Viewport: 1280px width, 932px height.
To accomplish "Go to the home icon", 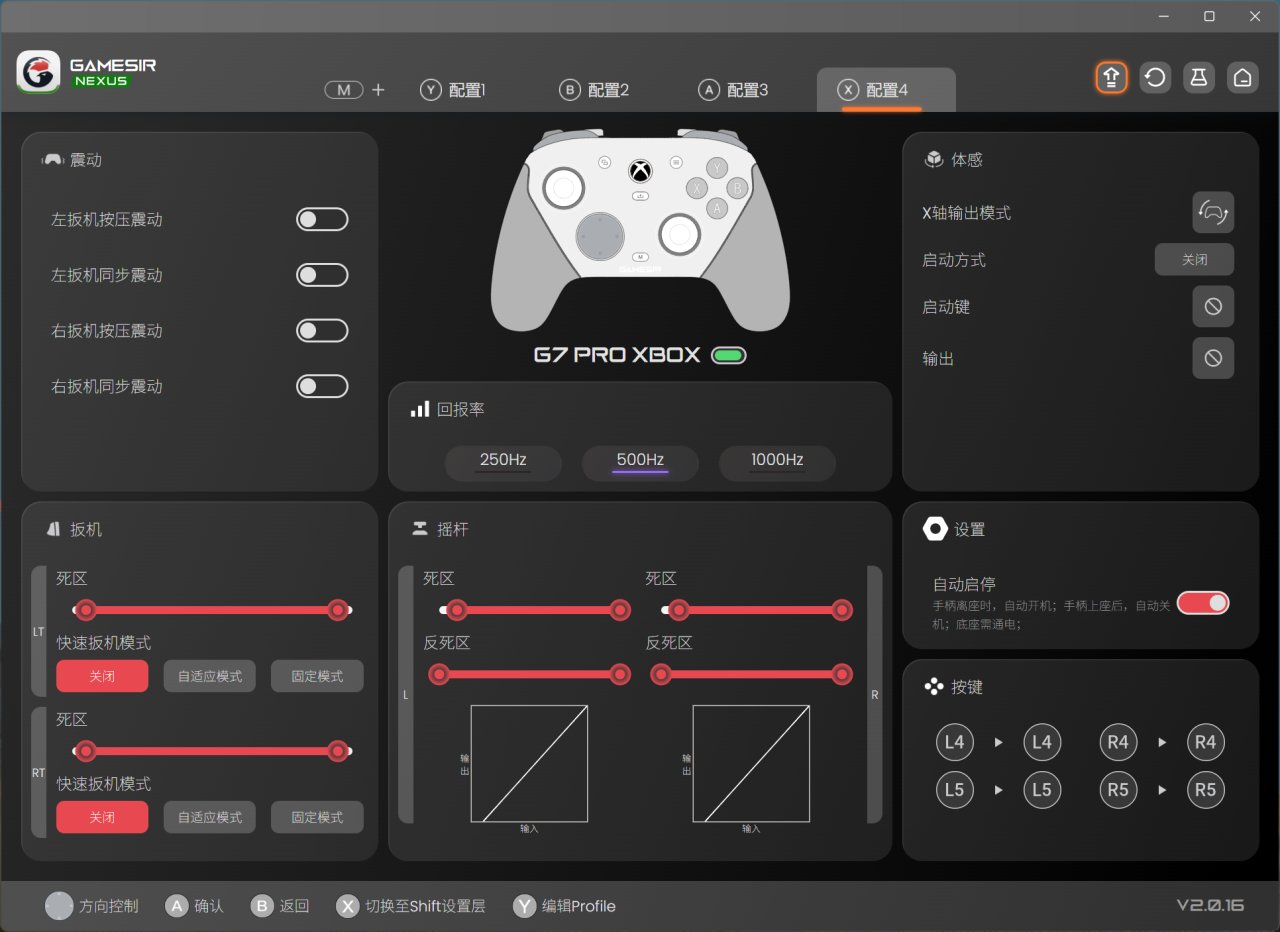I will pyautogui.click(x=1243, y=77).
